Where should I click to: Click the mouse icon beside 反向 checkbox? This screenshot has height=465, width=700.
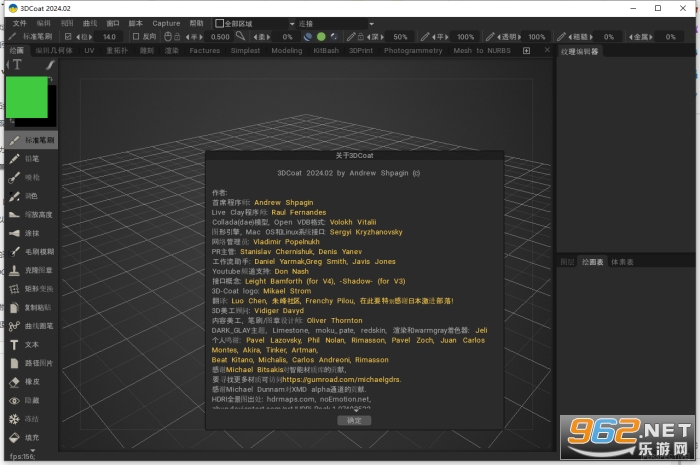pos(168,37)
